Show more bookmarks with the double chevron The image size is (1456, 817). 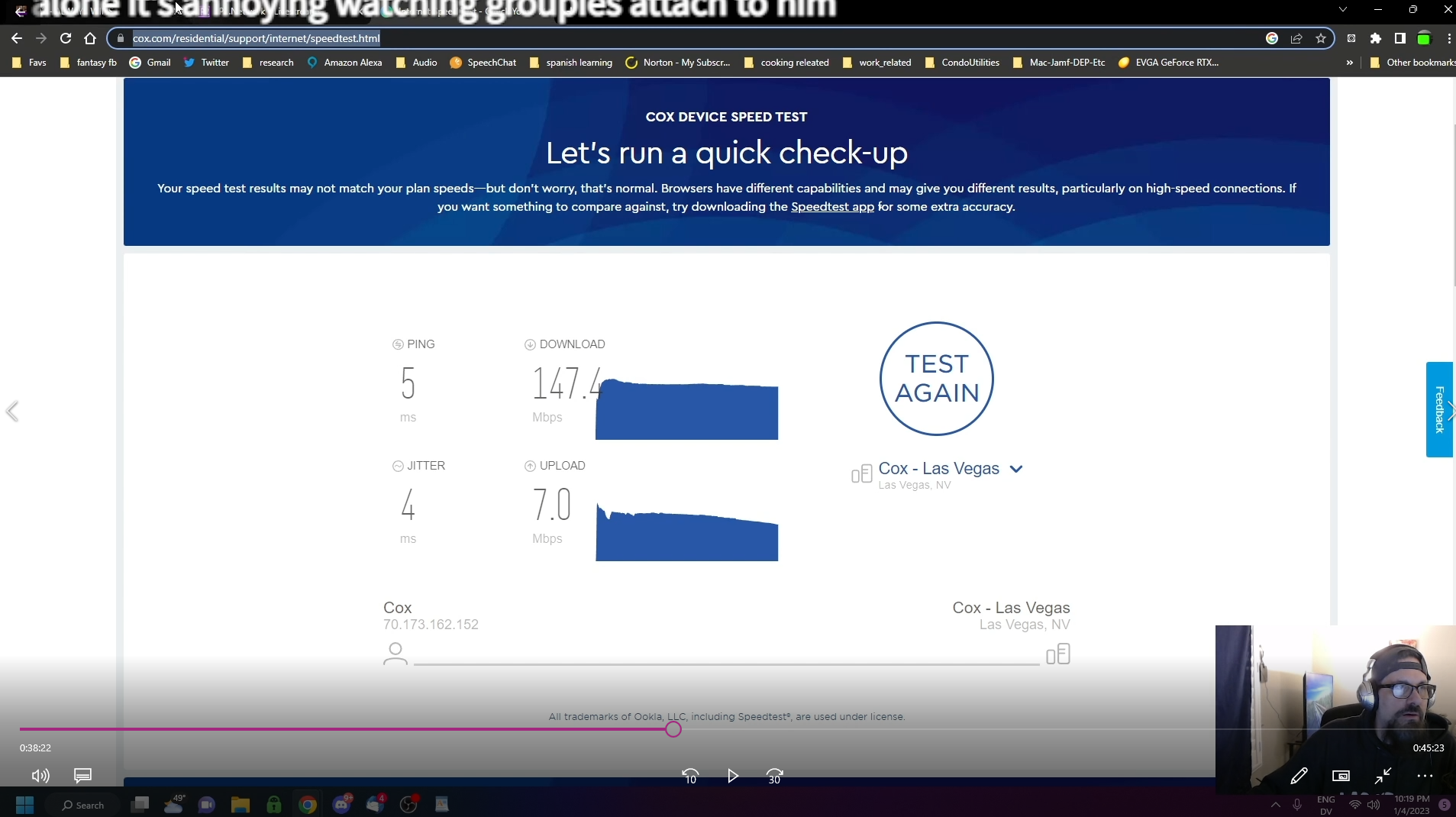(1350, 63)
